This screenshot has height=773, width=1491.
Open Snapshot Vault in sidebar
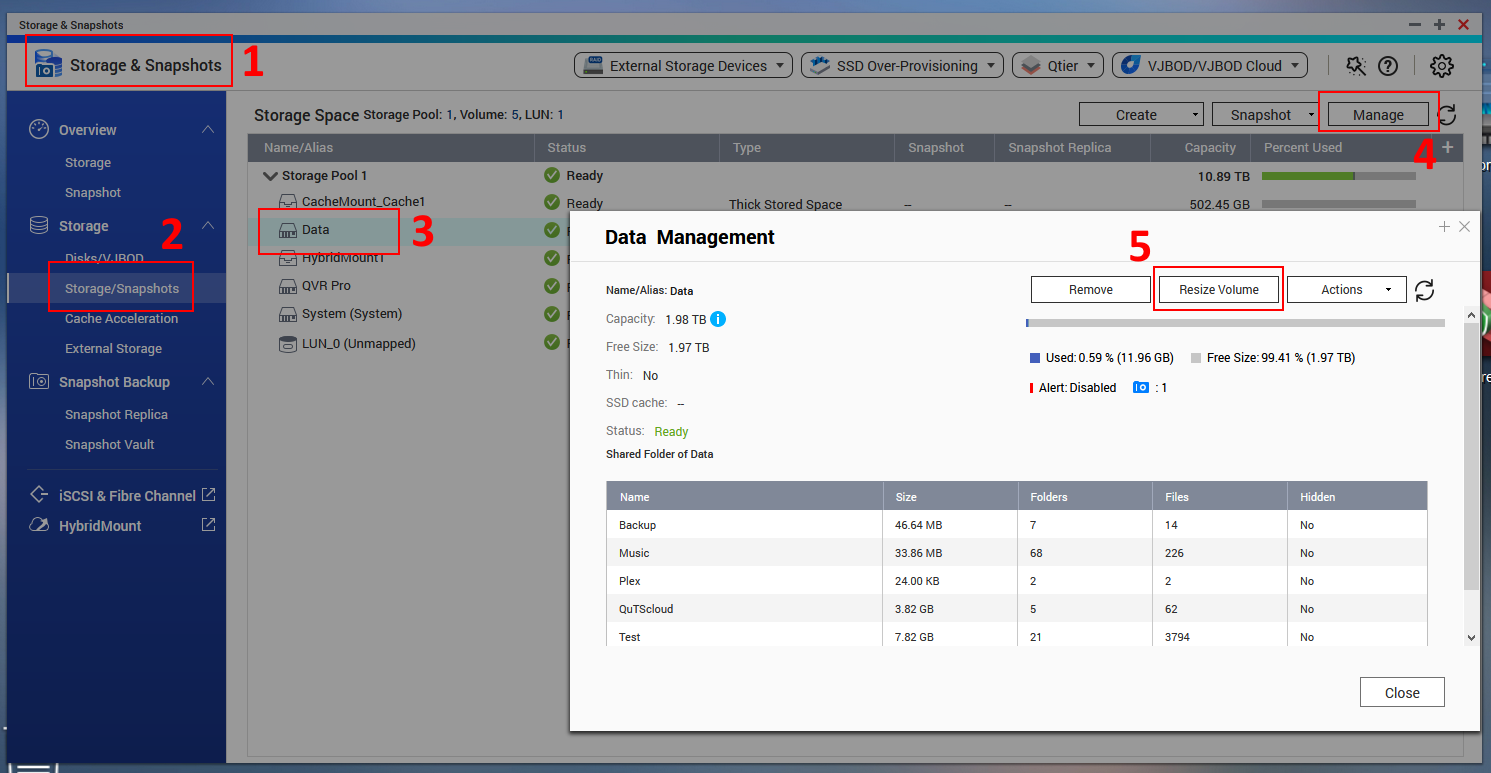coord(110,445)
